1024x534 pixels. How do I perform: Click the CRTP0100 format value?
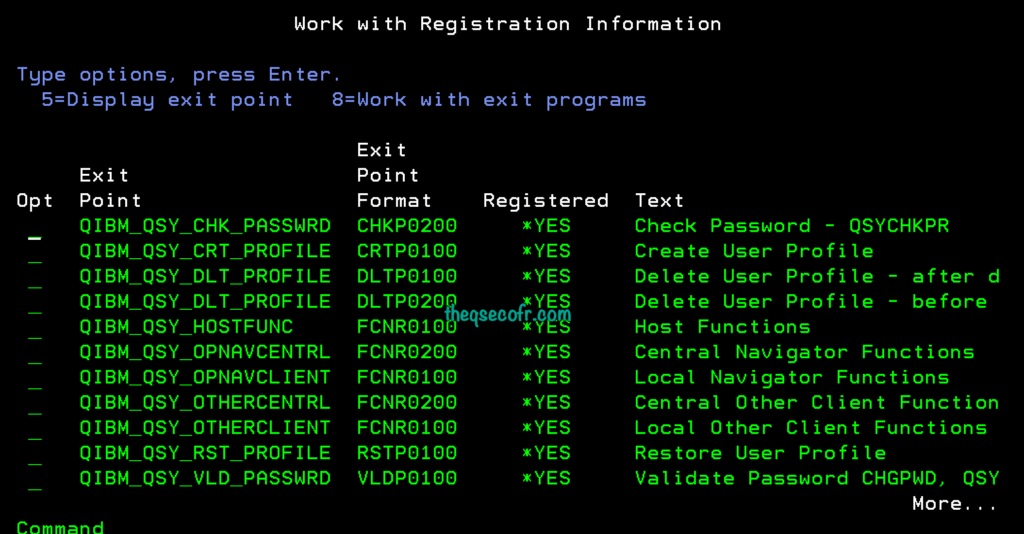pyautogui.click(x=407, y=251)
